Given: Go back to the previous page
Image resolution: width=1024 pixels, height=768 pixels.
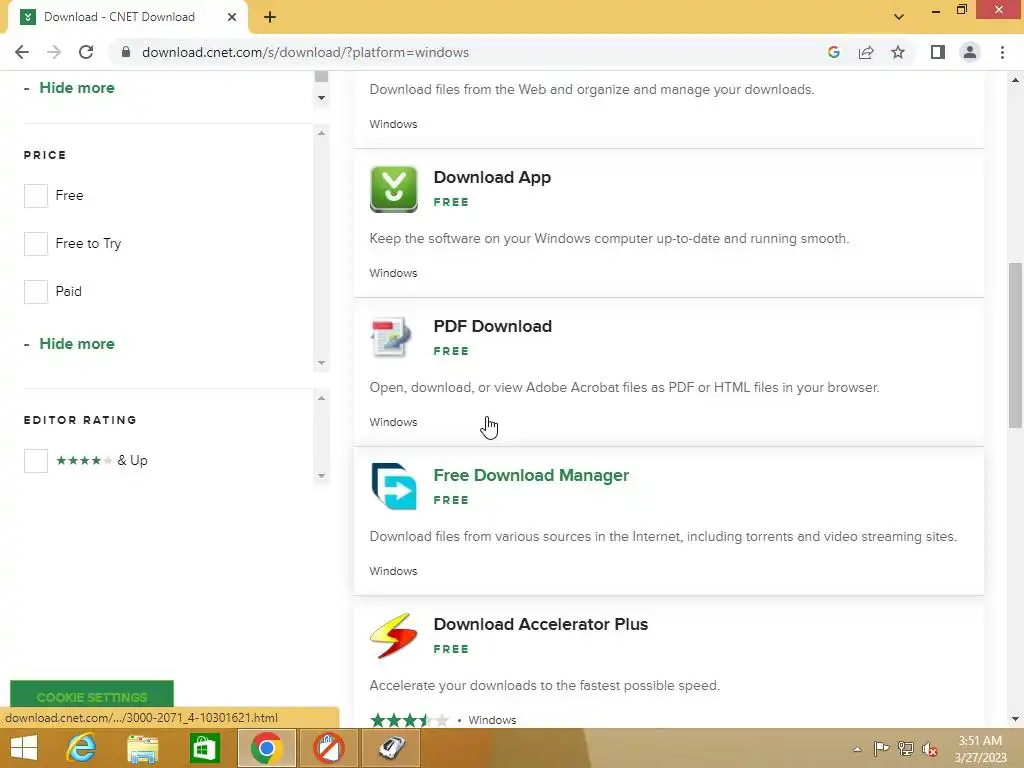Looking at the screenshot, I should coord(22,52).
